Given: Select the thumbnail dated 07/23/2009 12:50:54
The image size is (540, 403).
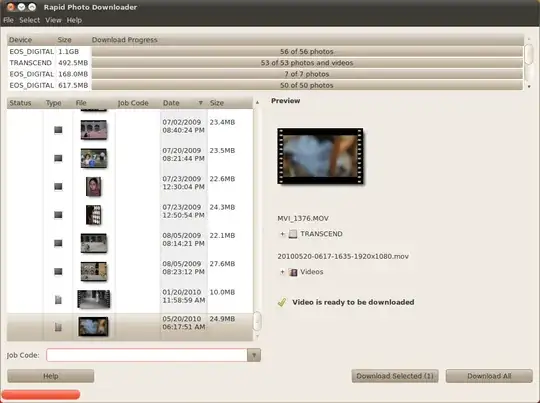Looking at the screenshot, I should tap(94, 215).
